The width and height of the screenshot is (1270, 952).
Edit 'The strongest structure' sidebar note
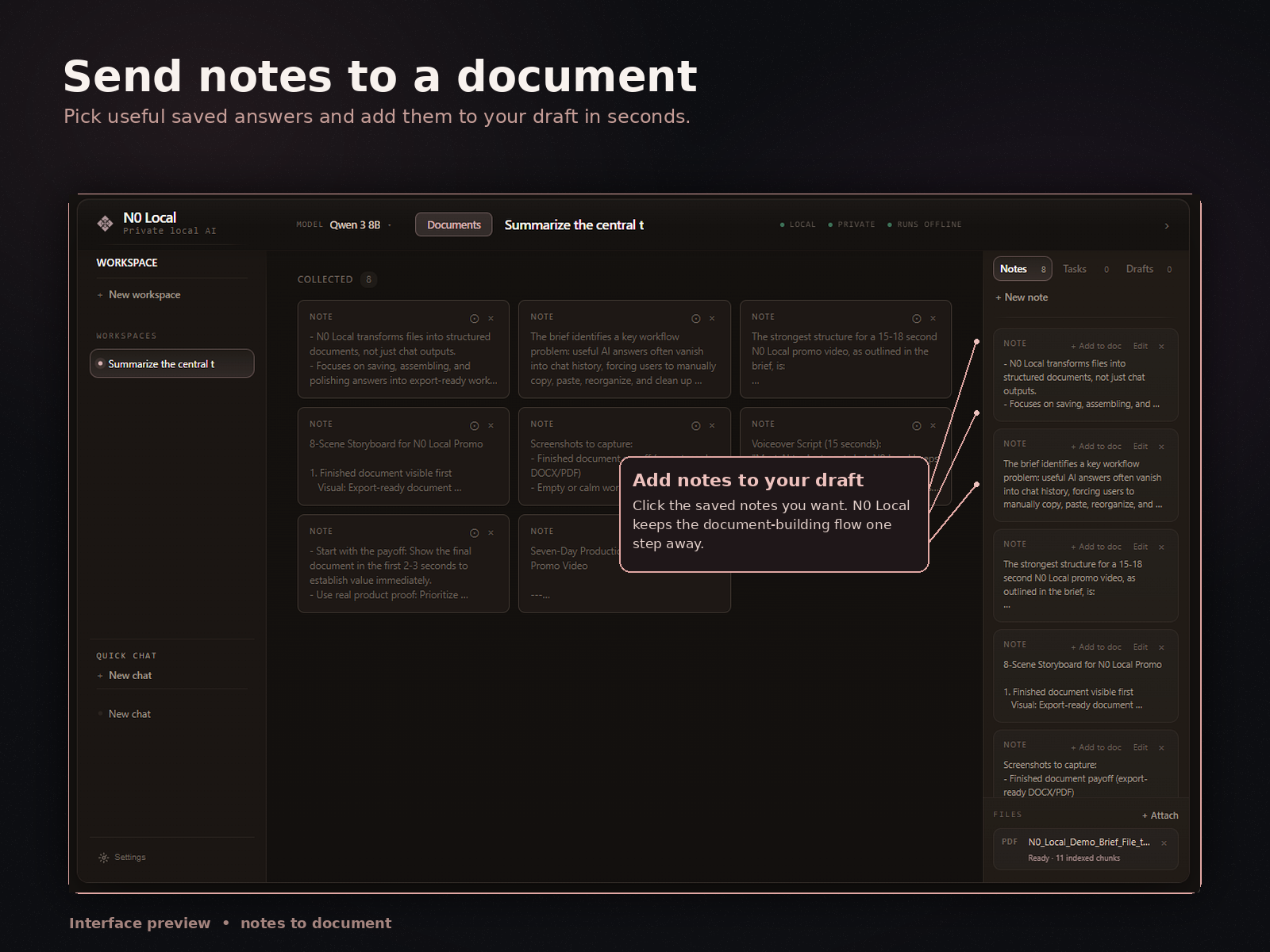coord(1141,547)
